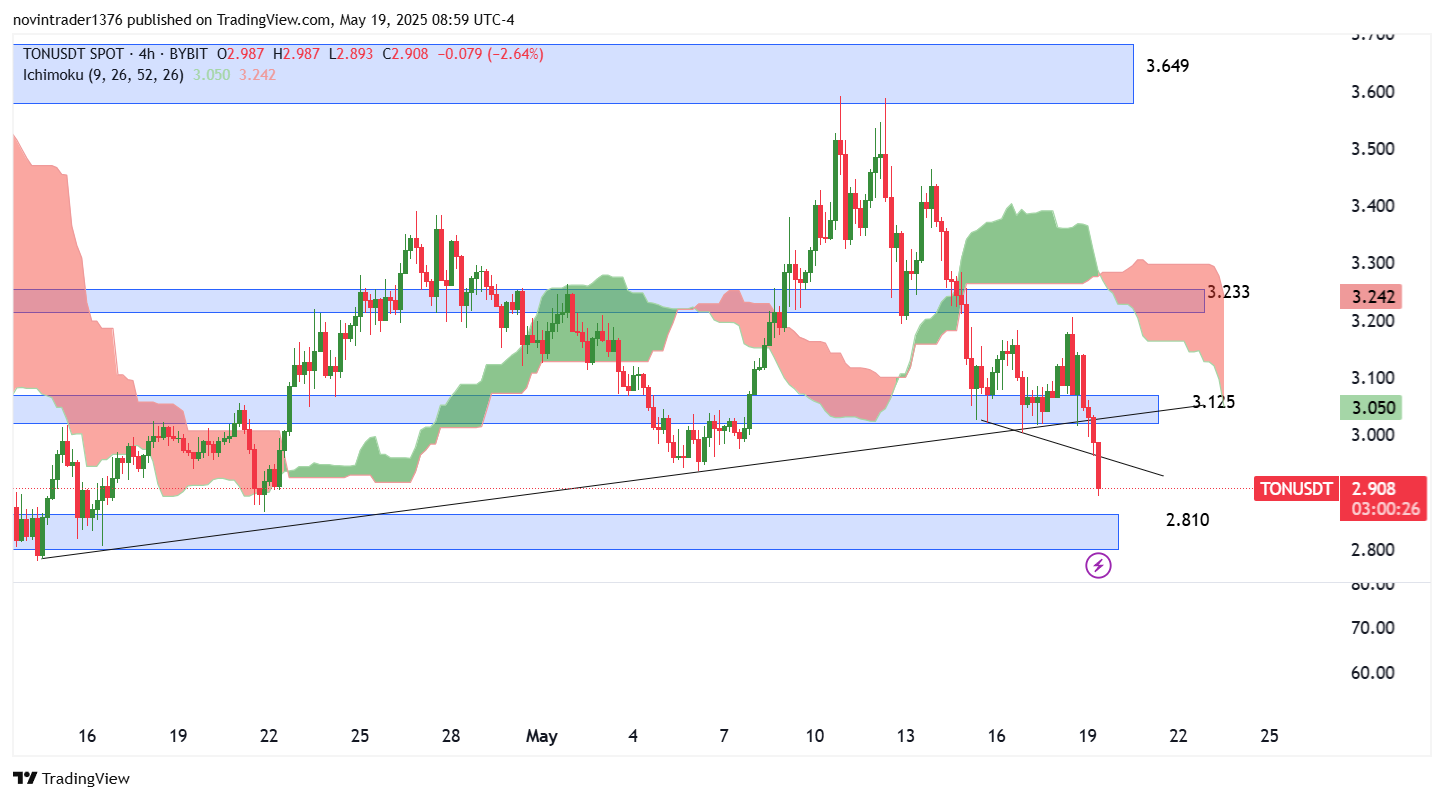The image size is (1444, 800).
Task: Click the bottom blue 2.810 support rectangle
Action: coord(566,532)
